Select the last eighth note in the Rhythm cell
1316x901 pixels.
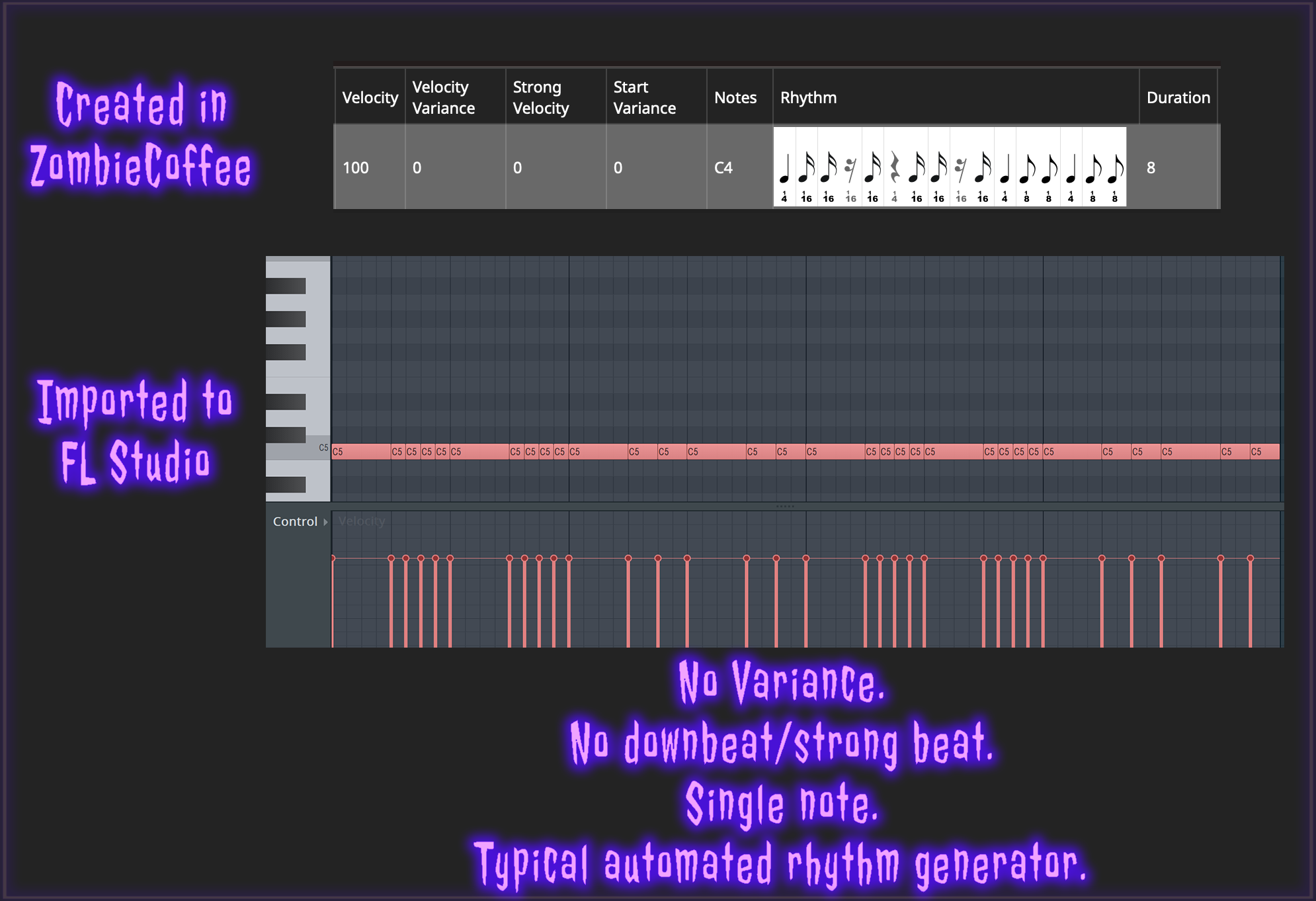pos(1115,167)
